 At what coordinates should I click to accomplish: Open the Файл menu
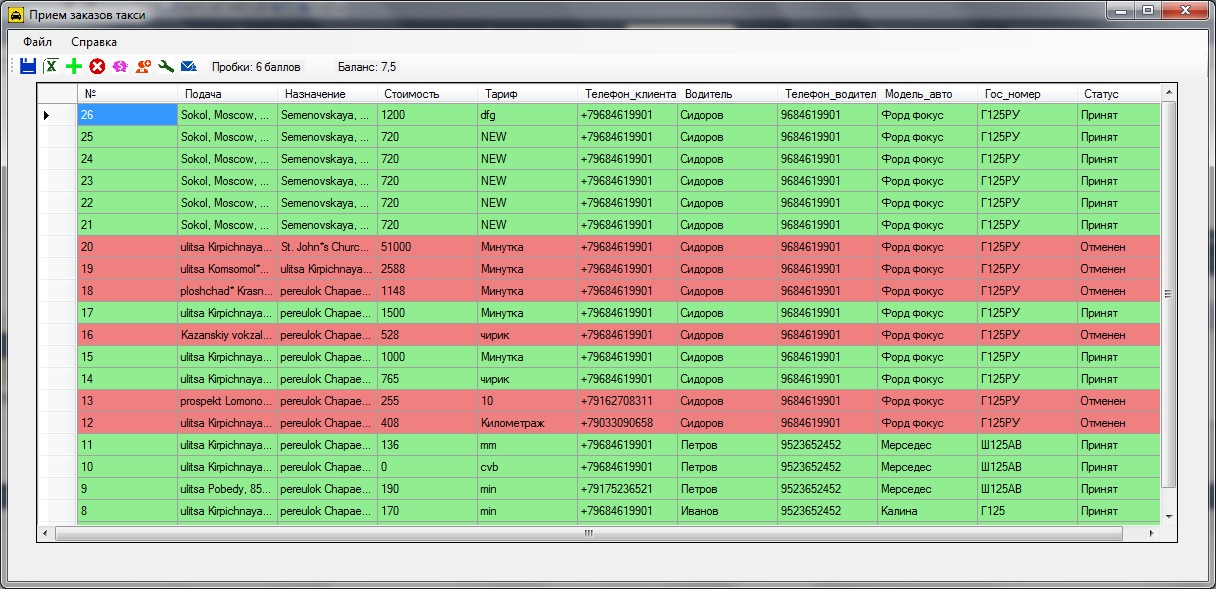38,42
